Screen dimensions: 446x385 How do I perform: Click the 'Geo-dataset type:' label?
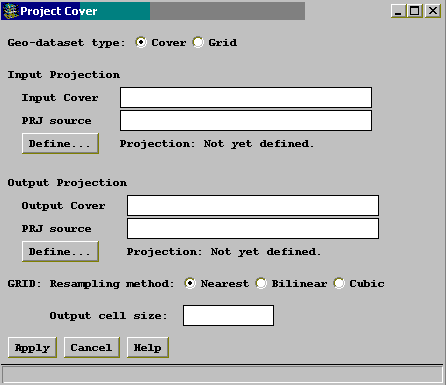[66, 43]
